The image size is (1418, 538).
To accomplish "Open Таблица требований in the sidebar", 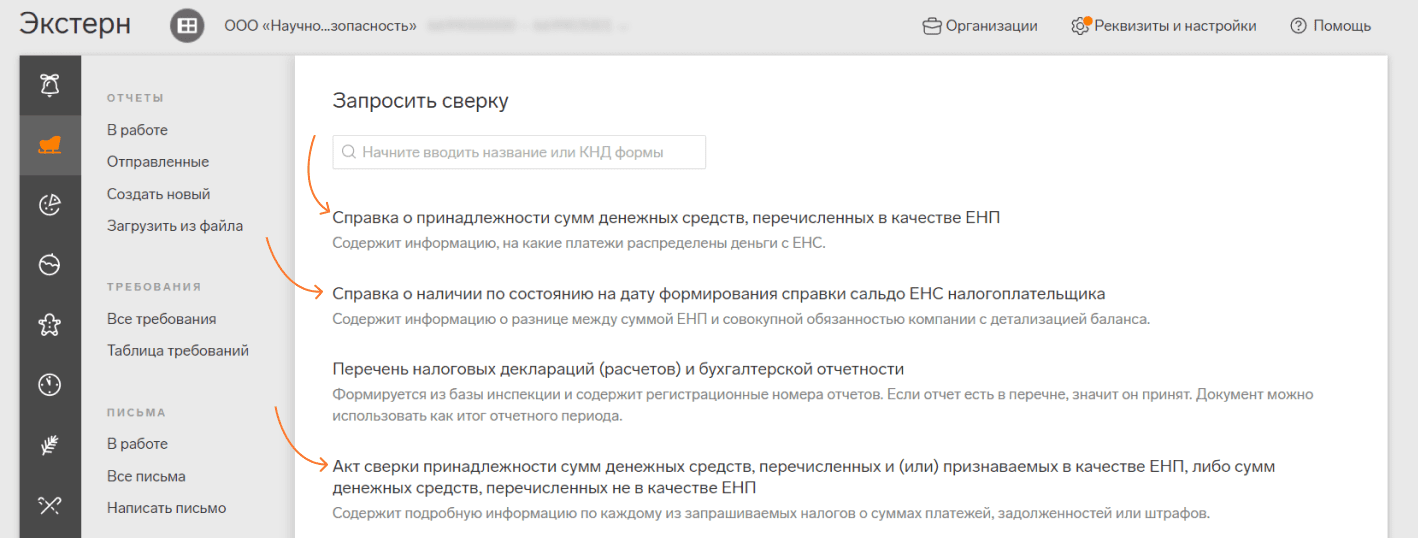I will [178, 351].
